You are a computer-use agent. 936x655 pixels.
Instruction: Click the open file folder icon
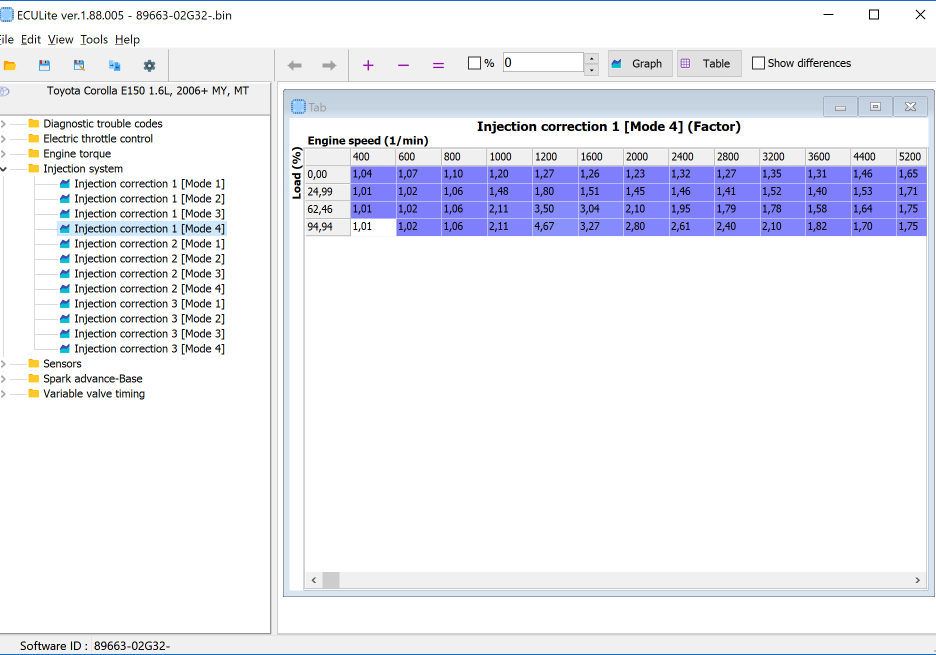(x=10, y=65)
